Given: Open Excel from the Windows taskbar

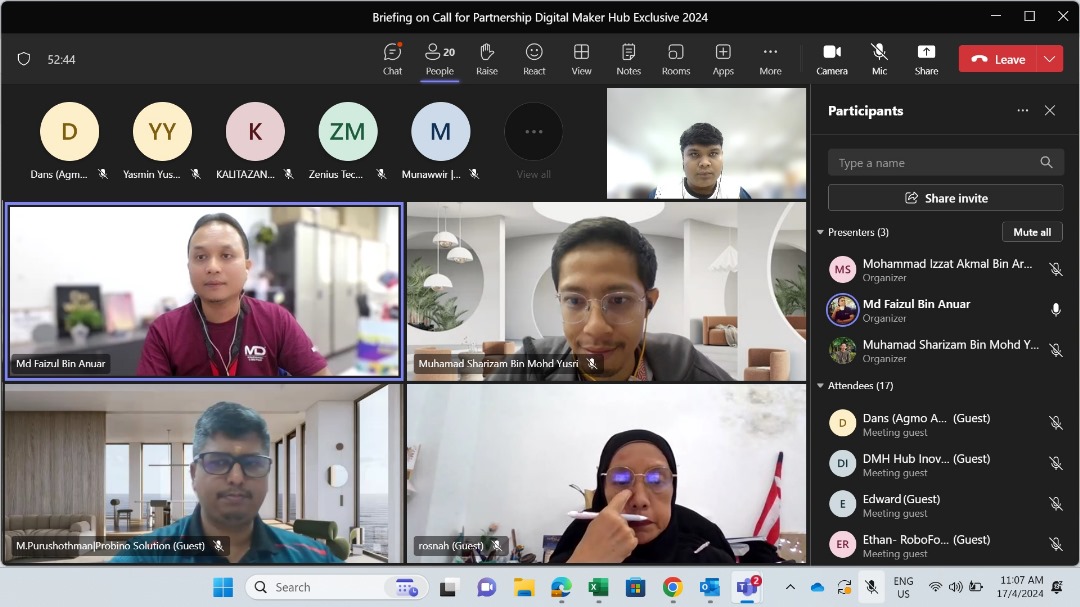Looking at the screenshot, I should tap(598, 587).
